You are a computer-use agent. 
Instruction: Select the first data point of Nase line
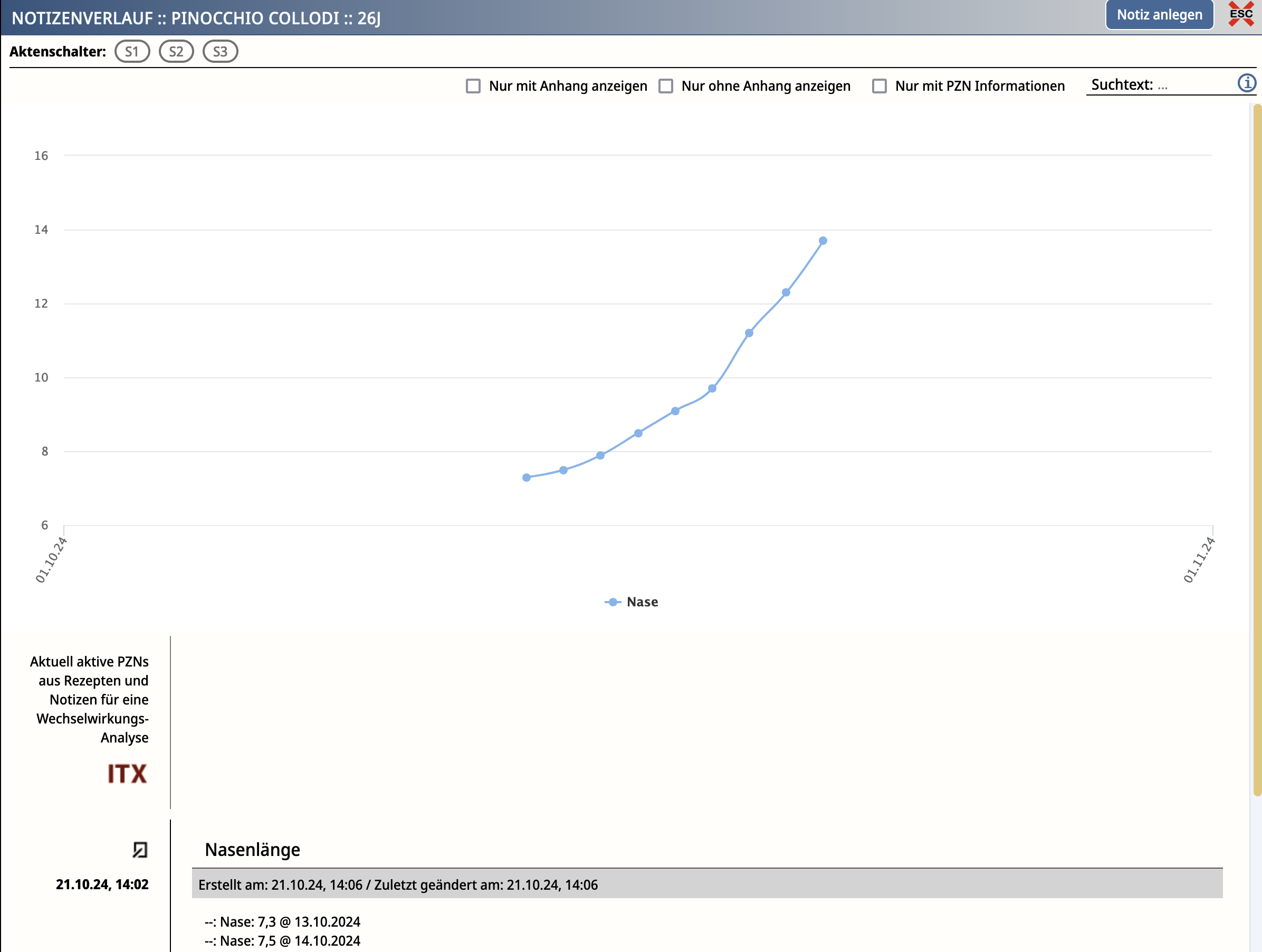tap(527, 478)
